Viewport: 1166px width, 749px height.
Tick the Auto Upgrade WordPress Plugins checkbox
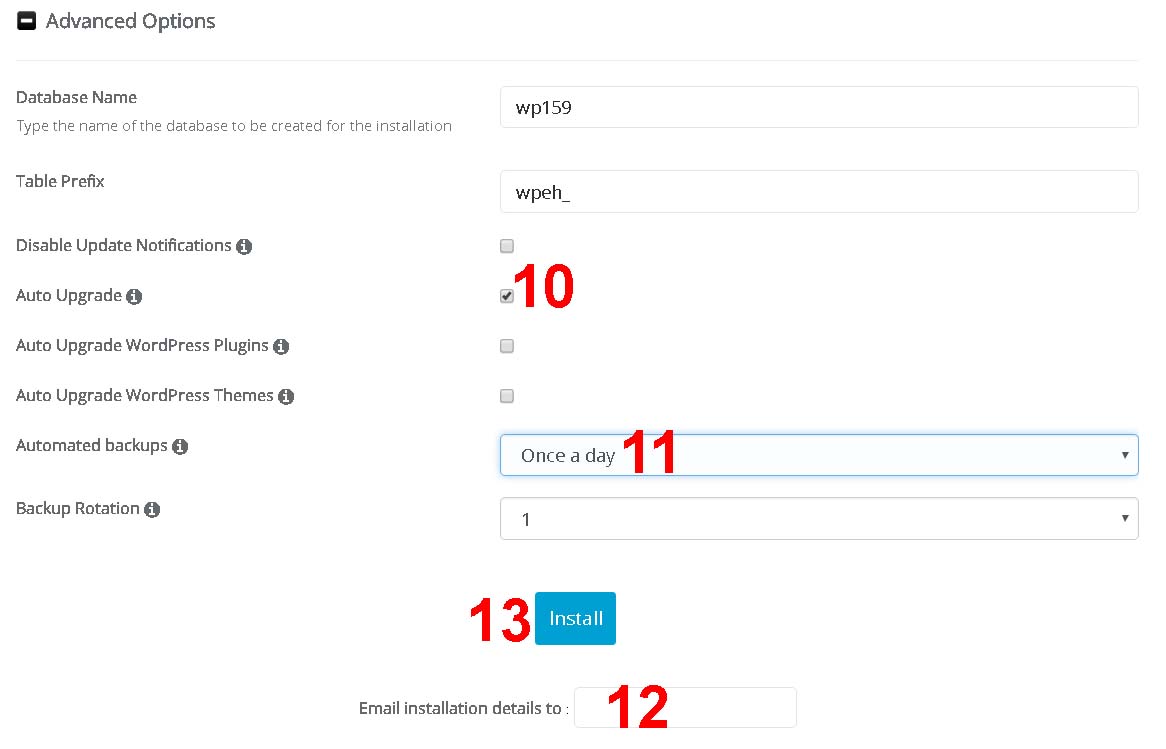507,346
